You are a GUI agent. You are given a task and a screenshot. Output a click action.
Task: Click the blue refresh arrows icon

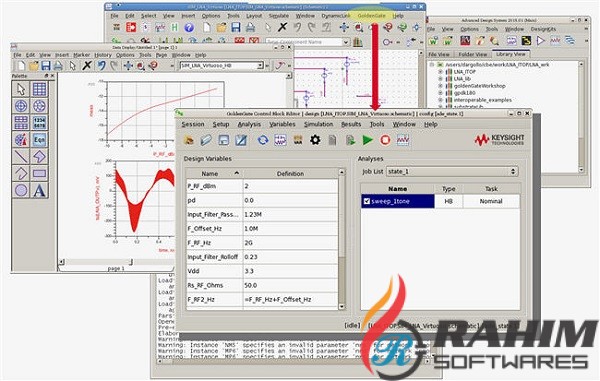262,140
